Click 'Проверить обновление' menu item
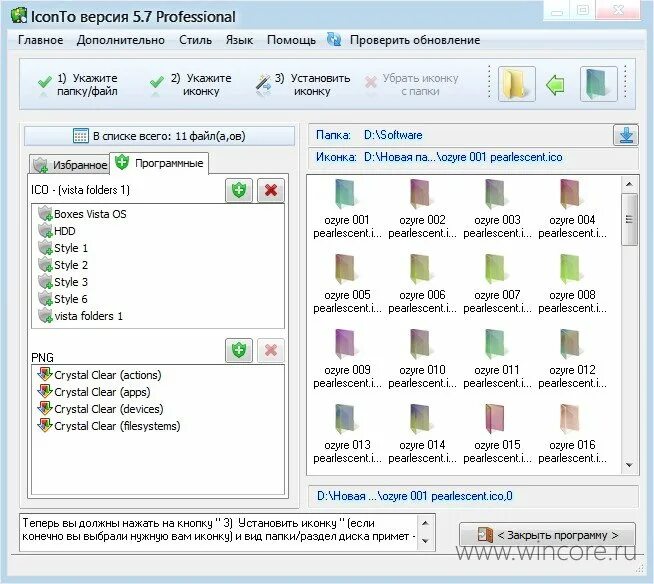This screenshot has height=584, width=654. (415, 40)
